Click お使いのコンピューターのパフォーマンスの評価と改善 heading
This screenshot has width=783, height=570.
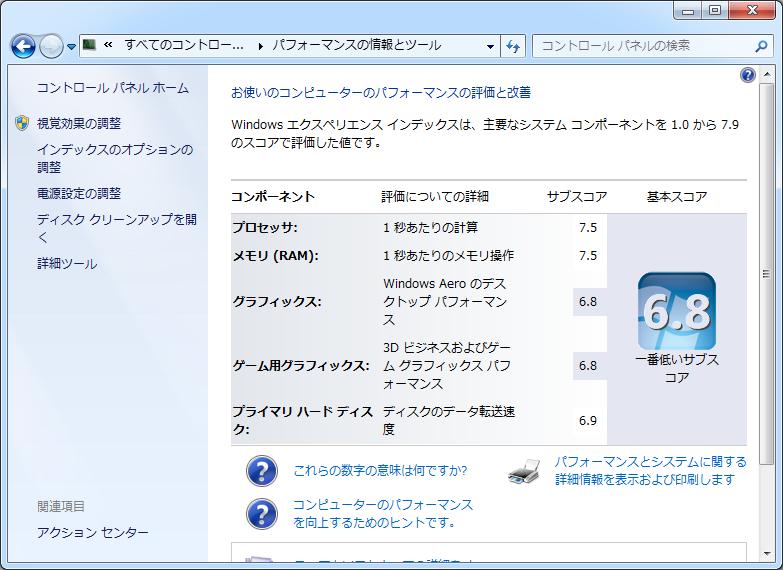click(x=381, y=92)
